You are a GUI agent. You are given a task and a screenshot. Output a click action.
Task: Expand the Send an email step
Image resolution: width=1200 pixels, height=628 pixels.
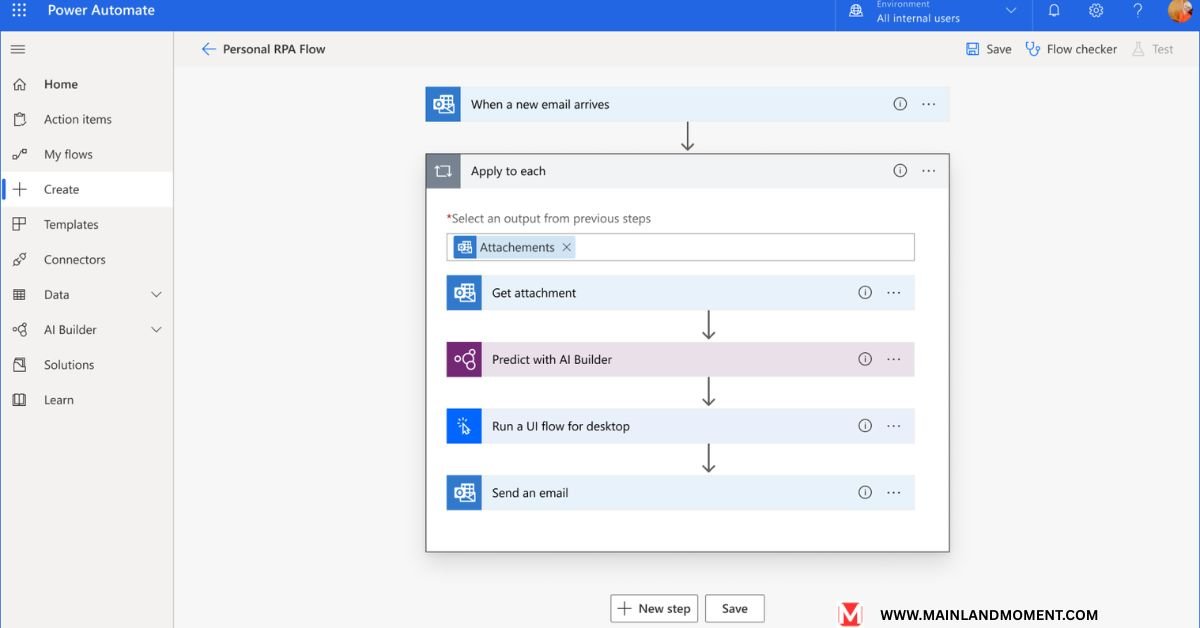680,493
